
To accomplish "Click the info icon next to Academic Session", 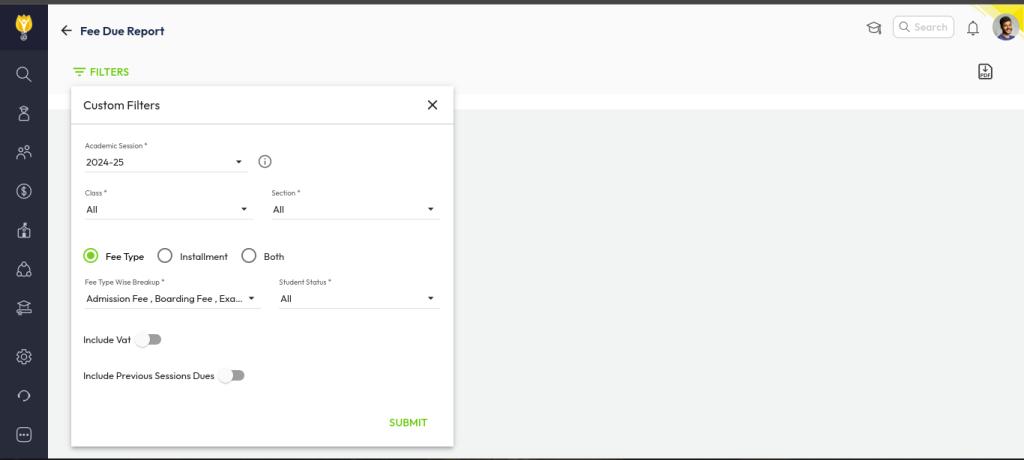I will [265, 162].
